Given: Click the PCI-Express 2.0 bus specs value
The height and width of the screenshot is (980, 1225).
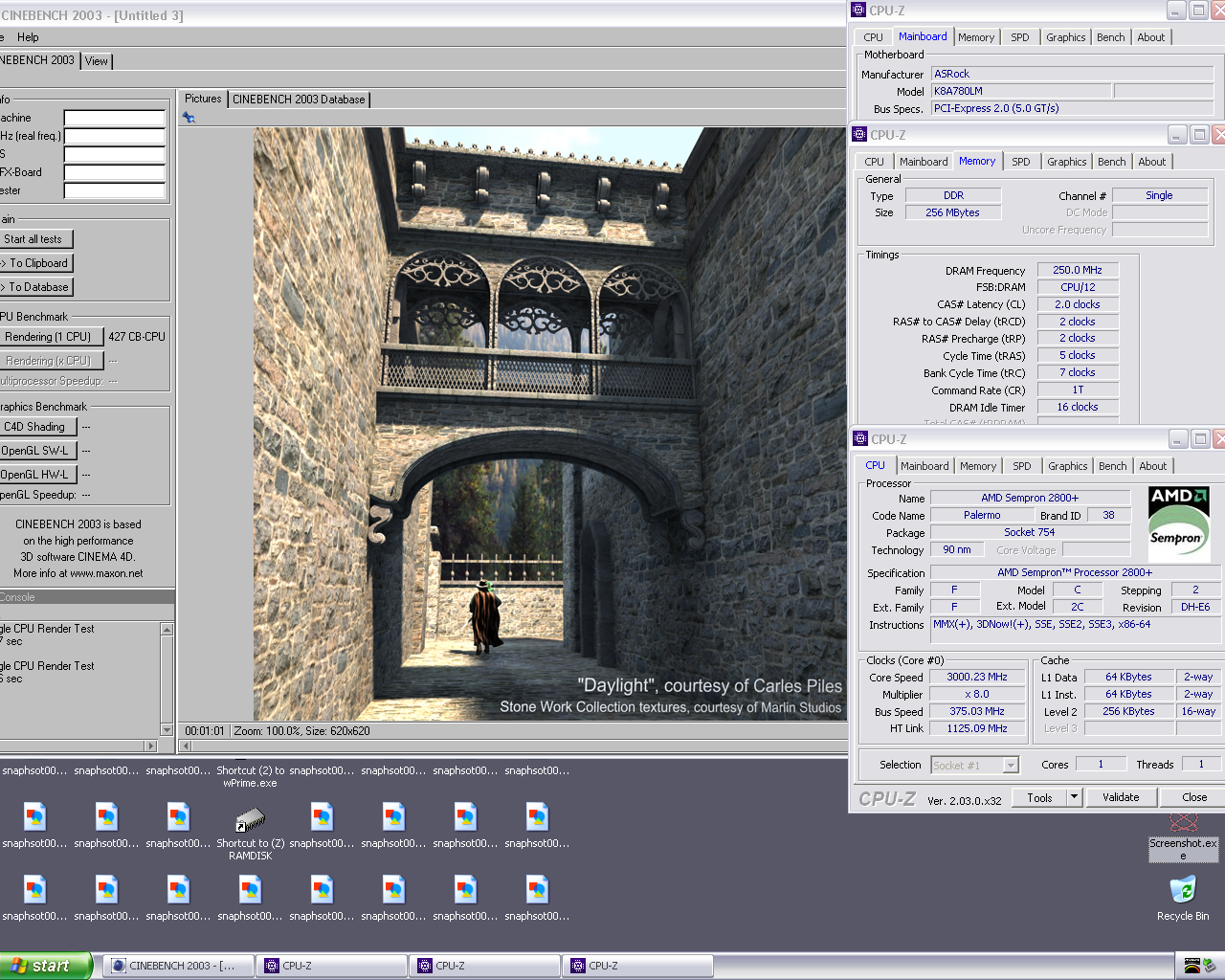Looking at the screenshot, I should pos(1073,108).
